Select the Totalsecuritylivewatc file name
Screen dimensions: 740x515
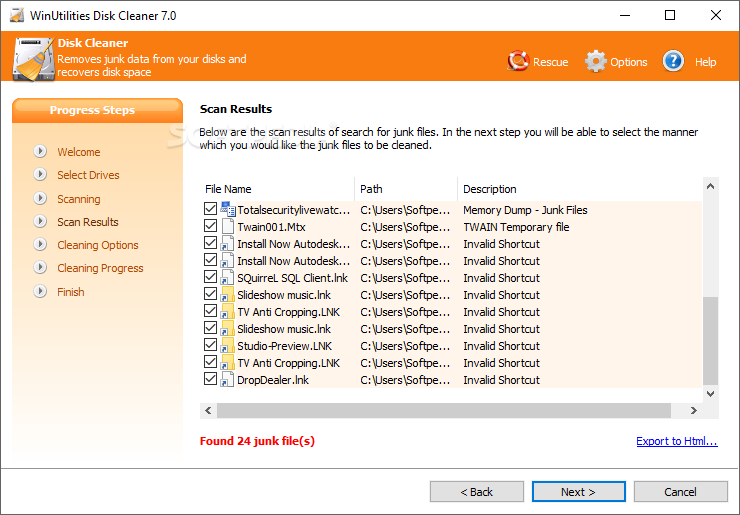pyautogui.click(x=294, y=210)
